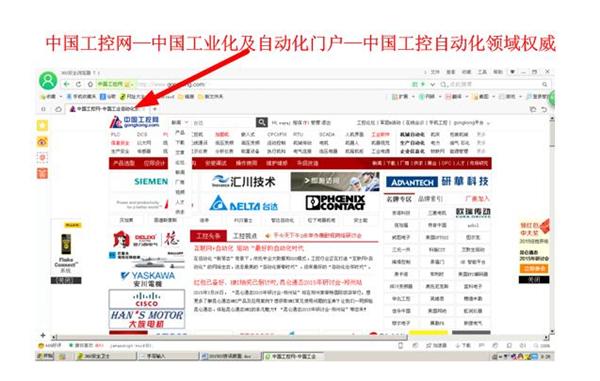Click the Phoenix Contact banner
The height and width of the screenshot is (381, 600).
click(x=335, y=203)
